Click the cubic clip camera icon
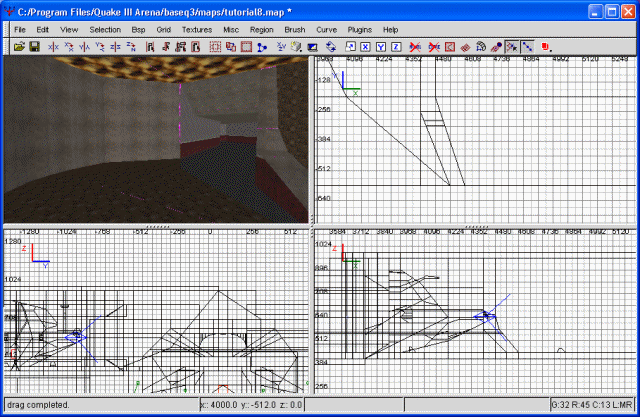The height and width of the screenshot is (417, 640). click(312, 47)
